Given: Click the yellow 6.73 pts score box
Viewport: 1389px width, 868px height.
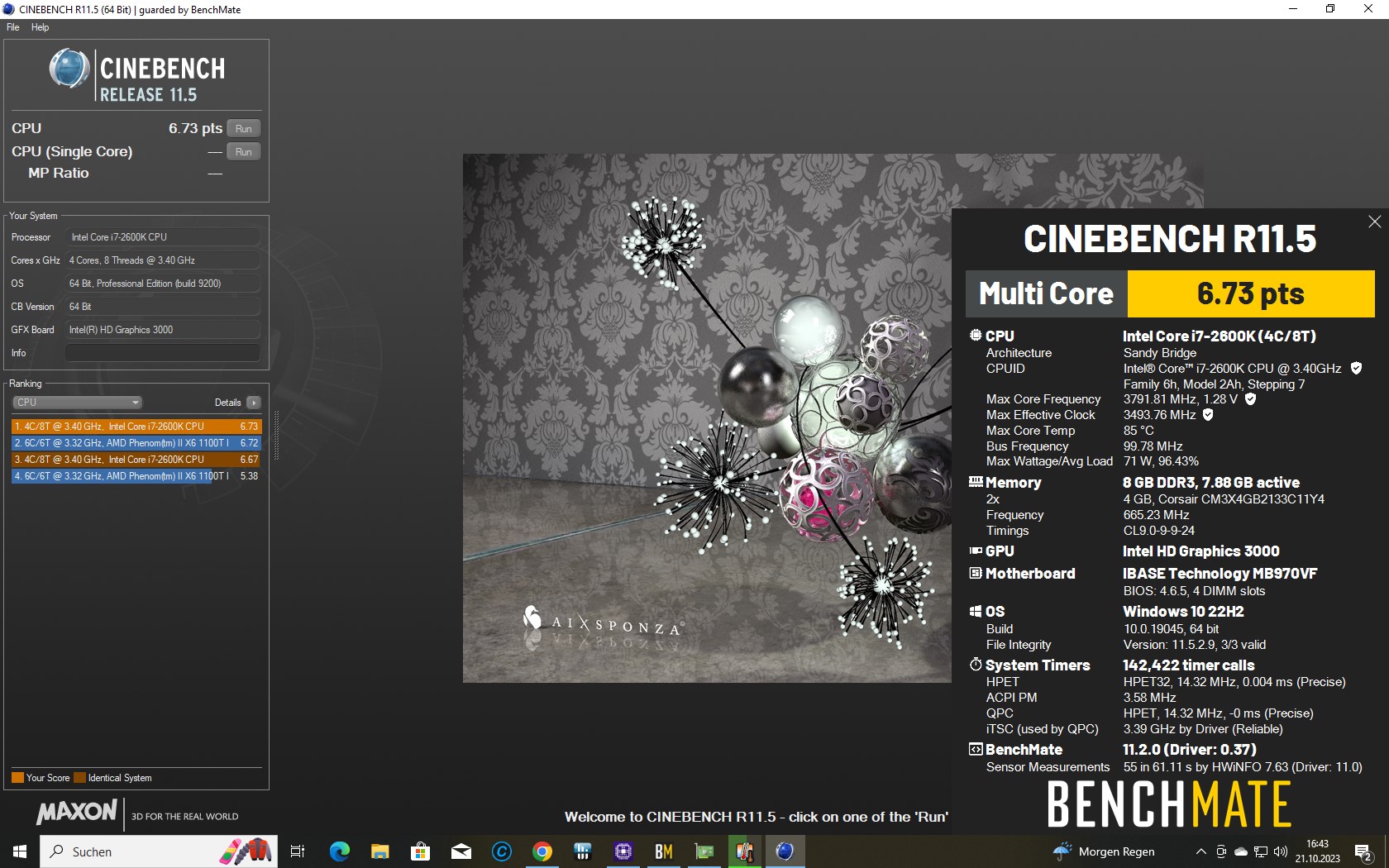Looking at the screenshot, I should (x=1251, y=293).
